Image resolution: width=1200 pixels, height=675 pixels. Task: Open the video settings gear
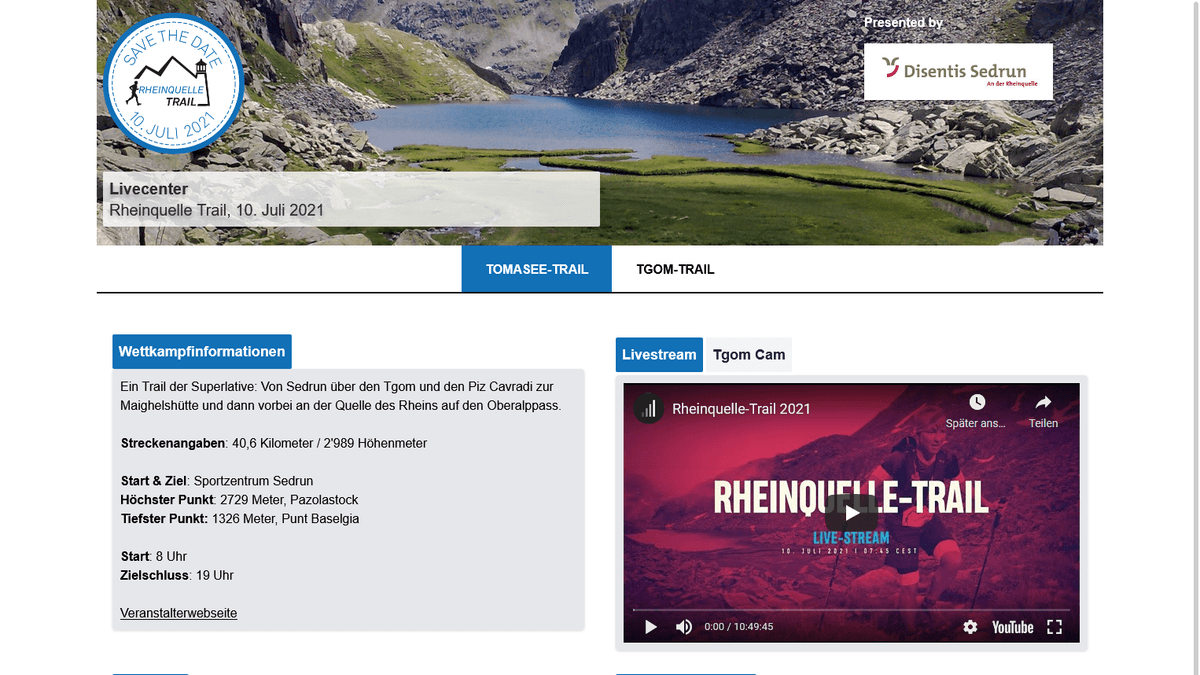[x=970, y=627]
